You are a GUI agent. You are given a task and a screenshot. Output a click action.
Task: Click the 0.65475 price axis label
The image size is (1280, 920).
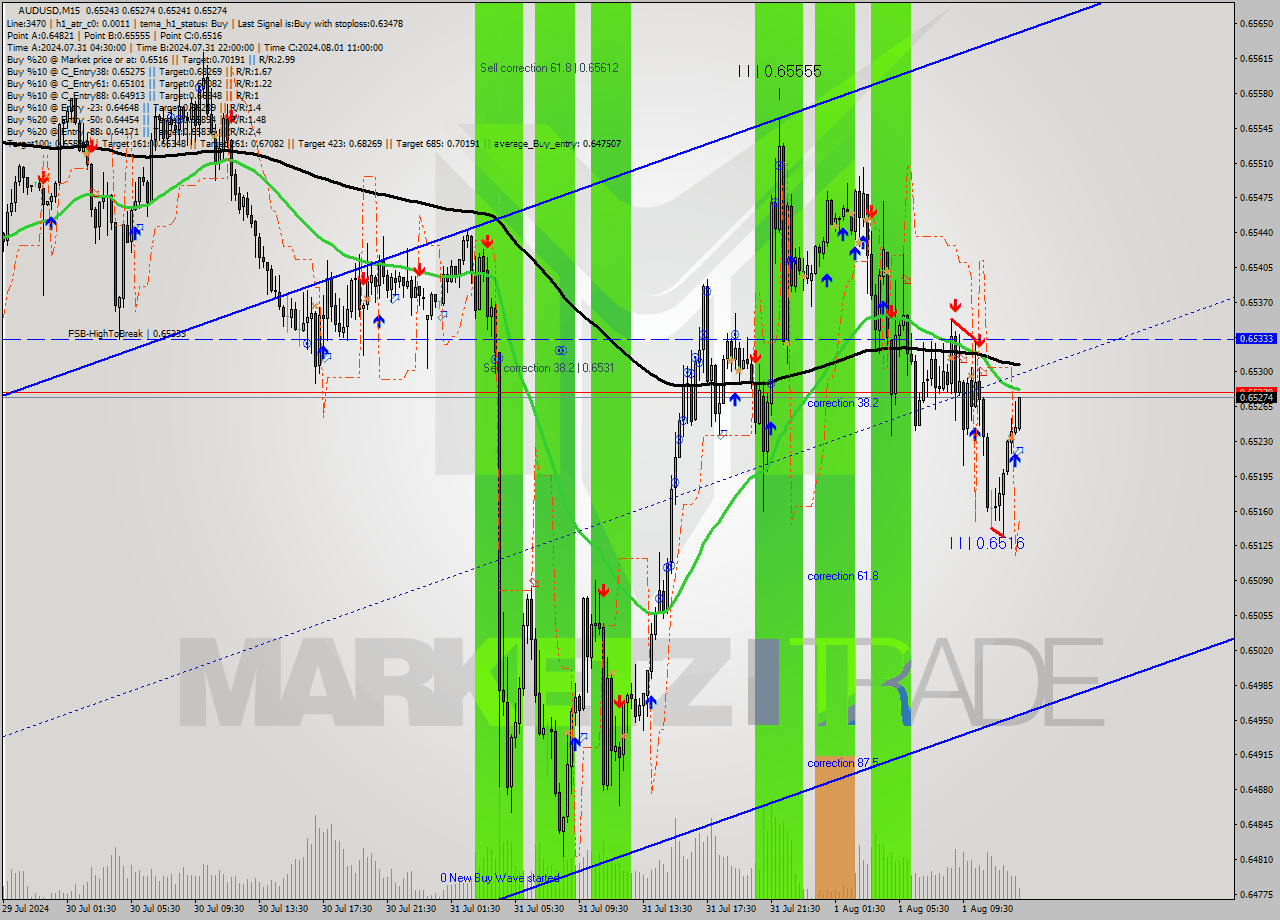[1256, 197]
